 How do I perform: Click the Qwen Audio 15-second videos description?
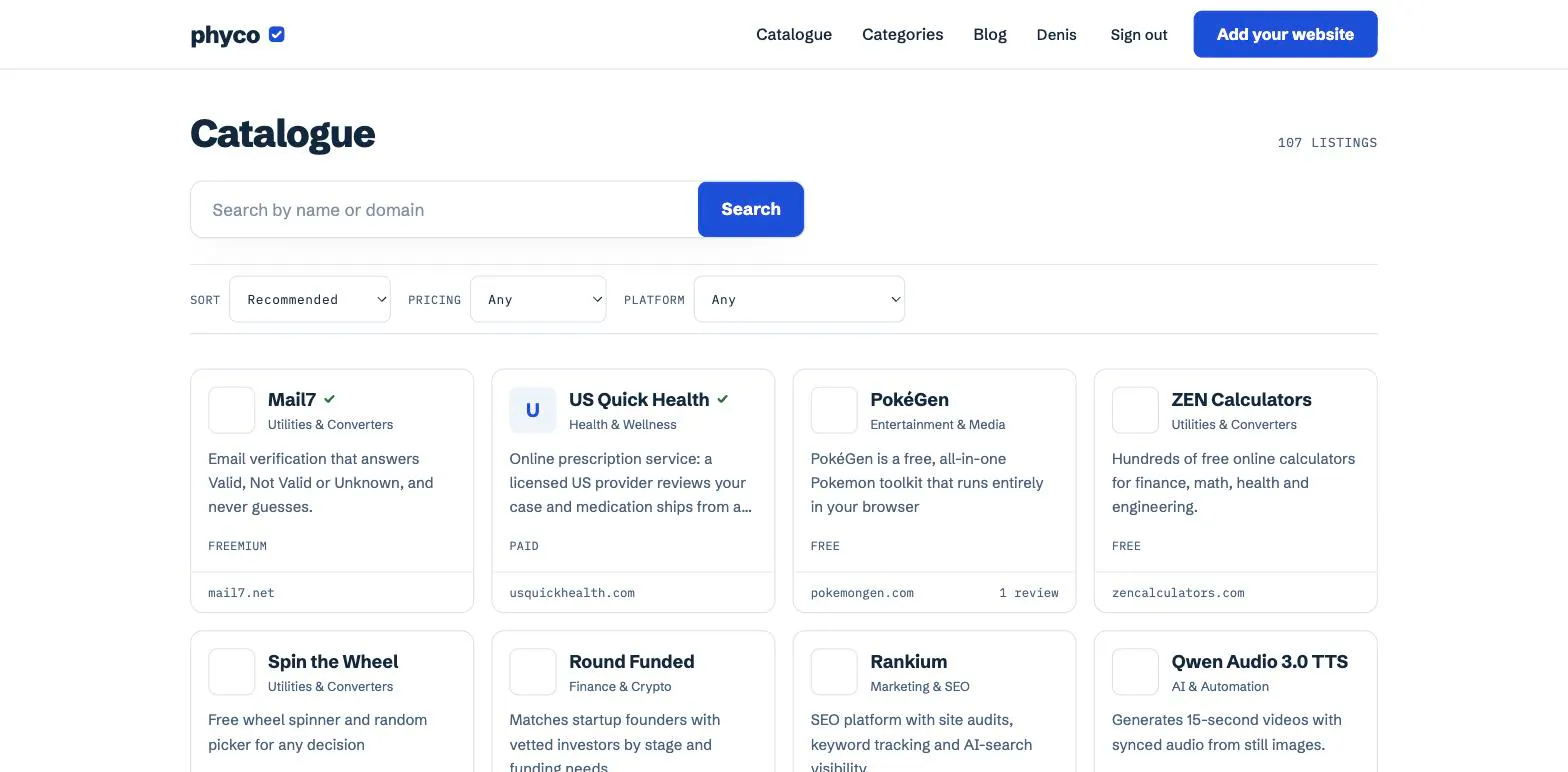coord(1227,732)
